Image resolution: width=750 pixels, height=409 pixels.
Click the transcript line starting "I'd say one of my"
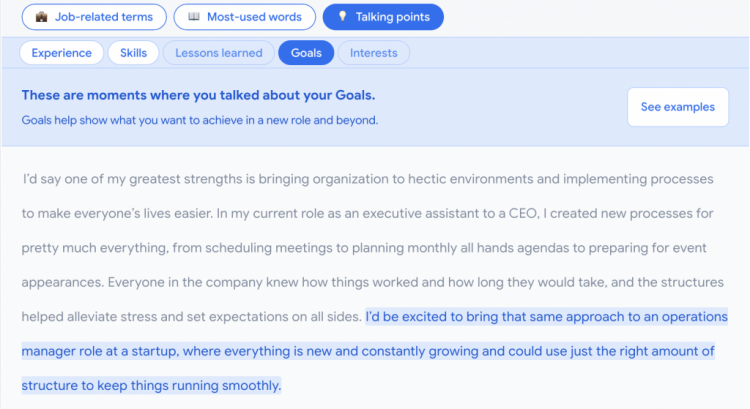click(368, 179)
